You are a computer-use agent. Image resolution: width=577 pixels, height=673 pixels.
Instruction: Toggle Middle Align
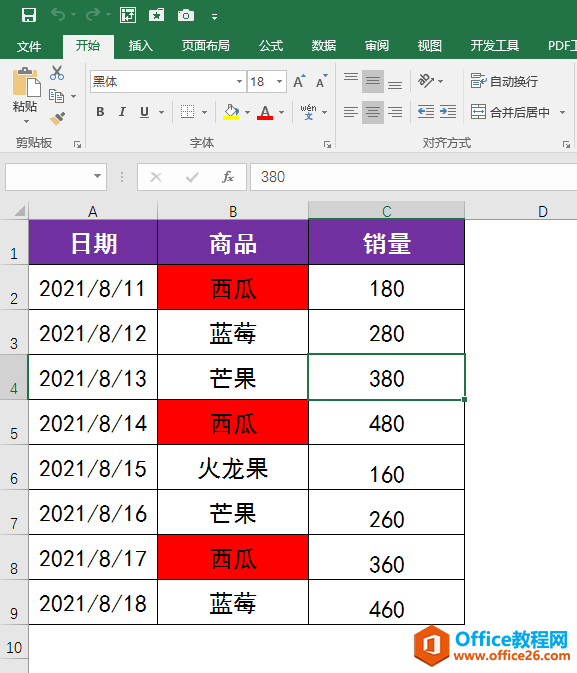click(x=373, y=81)
